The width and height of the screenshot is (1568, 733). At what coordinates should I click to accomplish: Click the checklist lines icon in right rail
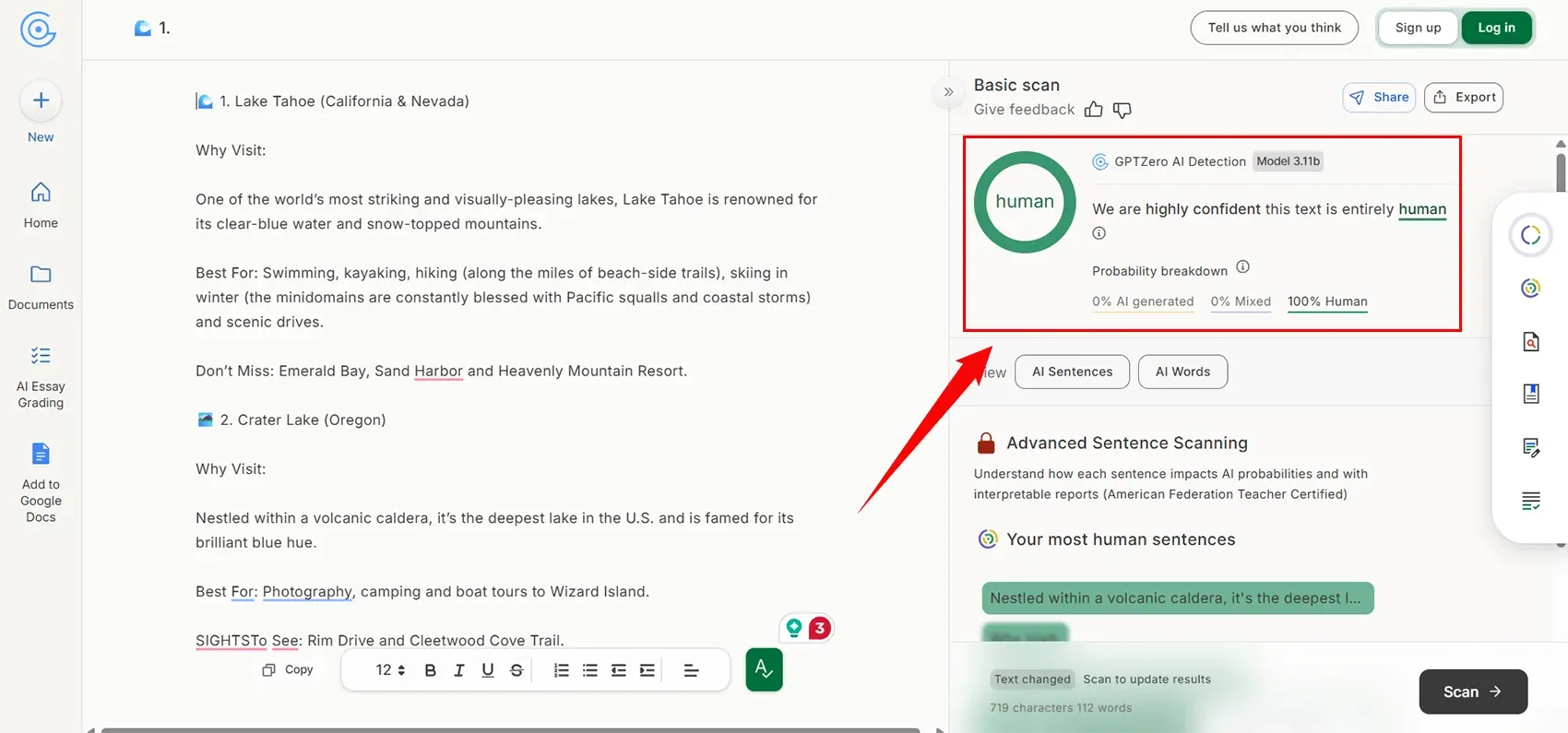coord(1530,502)
